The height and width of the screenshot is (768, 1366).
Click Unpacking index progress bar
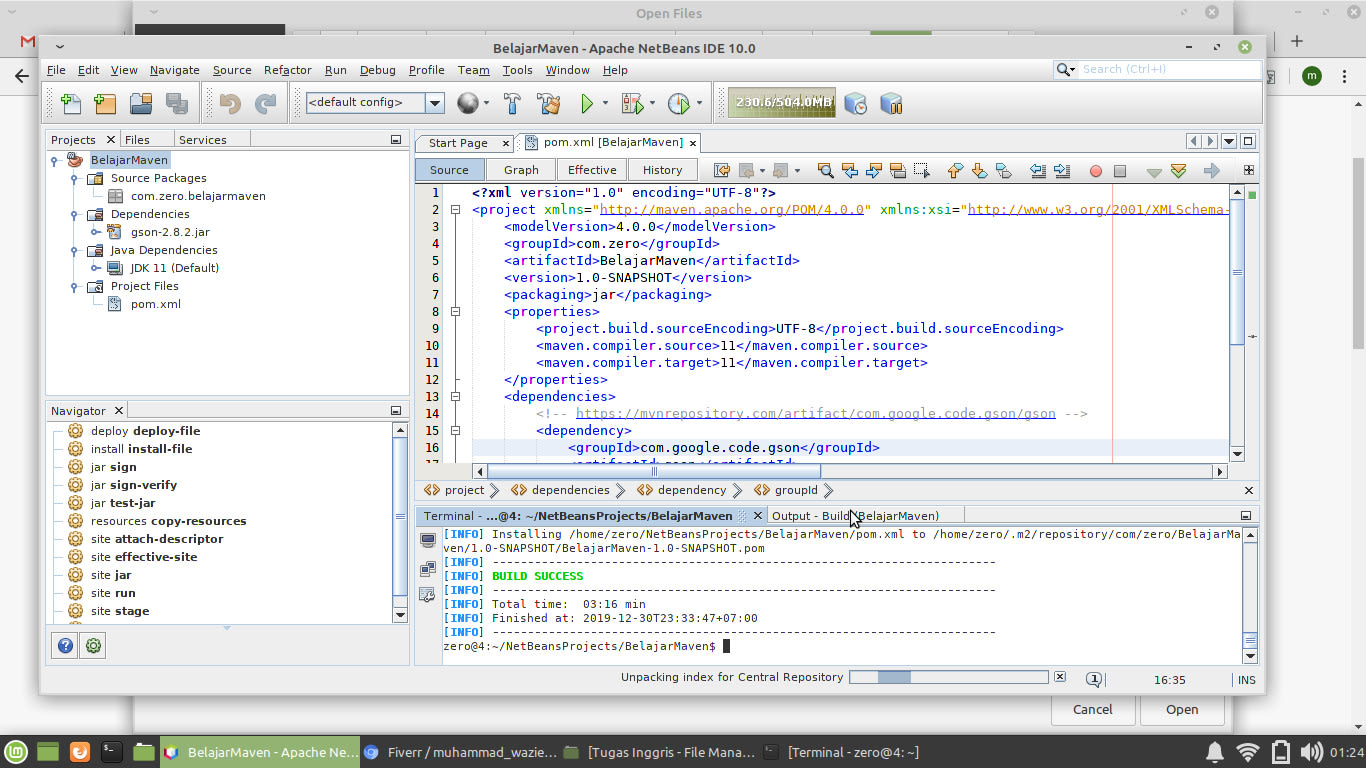click(948, 677)
